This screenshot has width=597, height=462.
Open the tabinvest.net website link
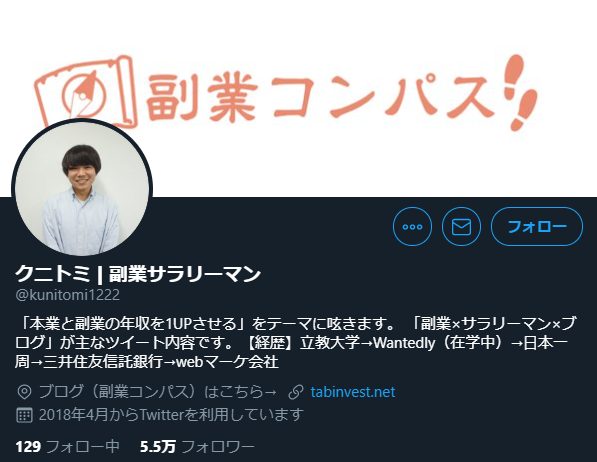pyautogui.click(x=353, y=392)
